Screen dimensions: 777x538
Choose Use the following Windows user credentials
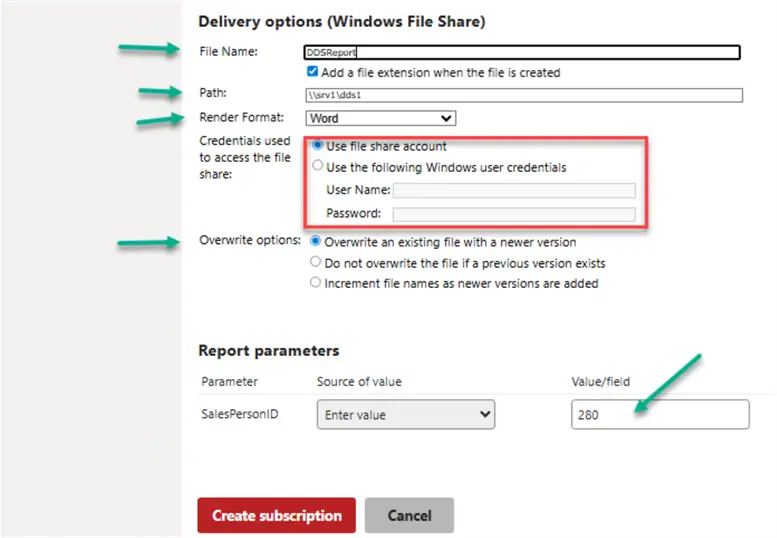point(317,167)
